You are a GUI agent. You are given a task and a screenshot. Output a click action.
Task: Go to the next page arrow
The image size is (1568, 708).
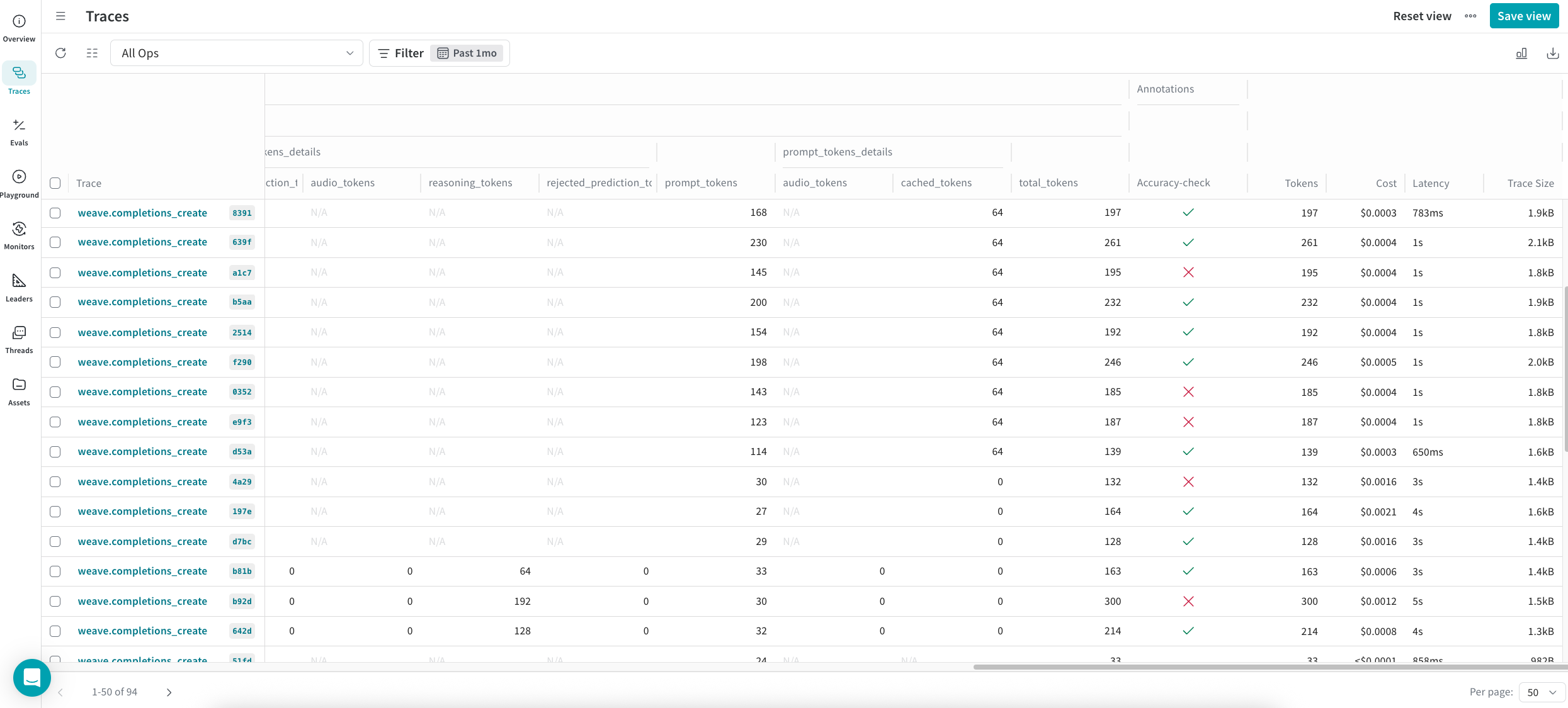(169, 692)
